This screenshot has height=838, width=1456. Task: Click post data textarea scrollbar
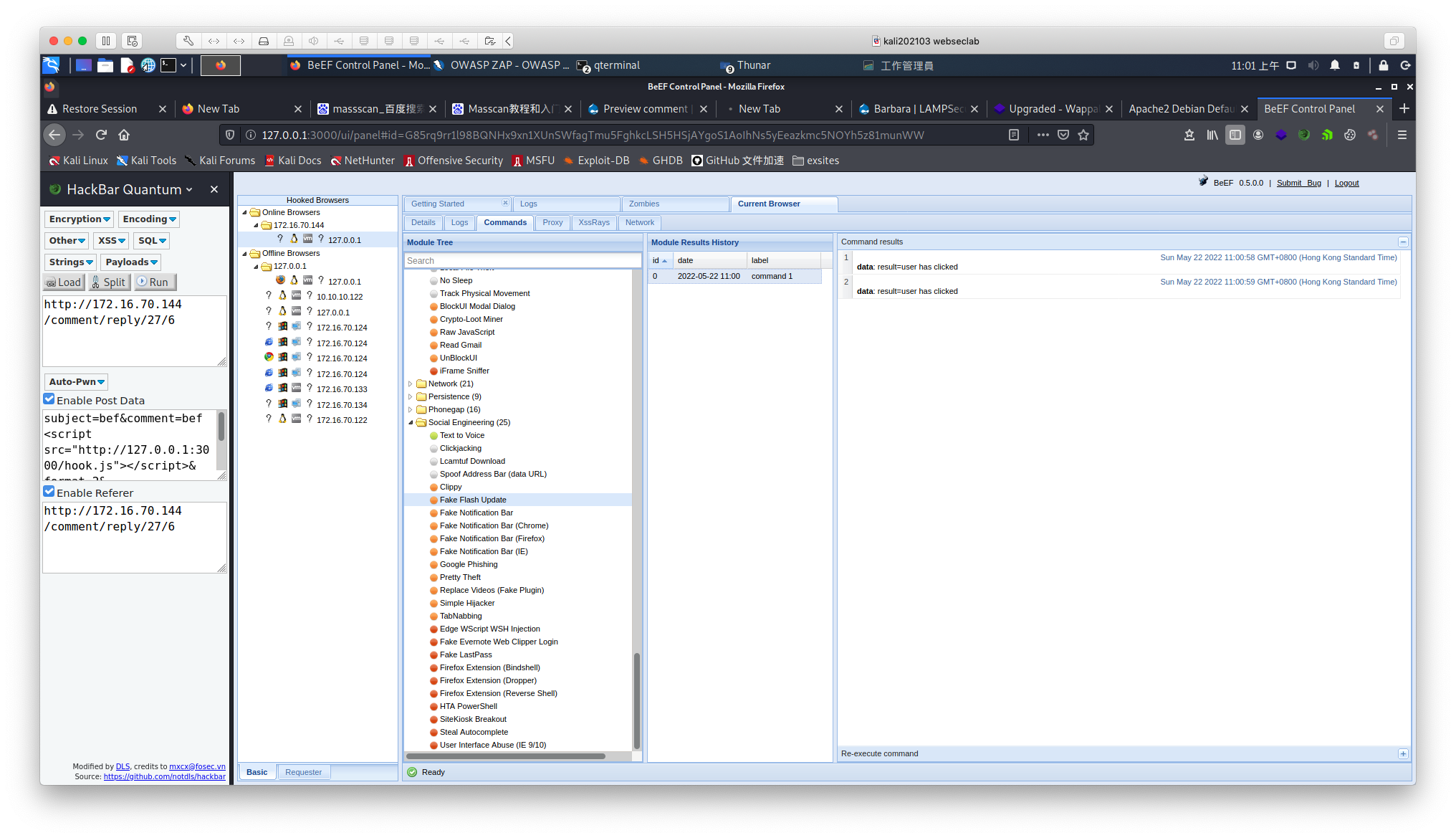point(221,427)
